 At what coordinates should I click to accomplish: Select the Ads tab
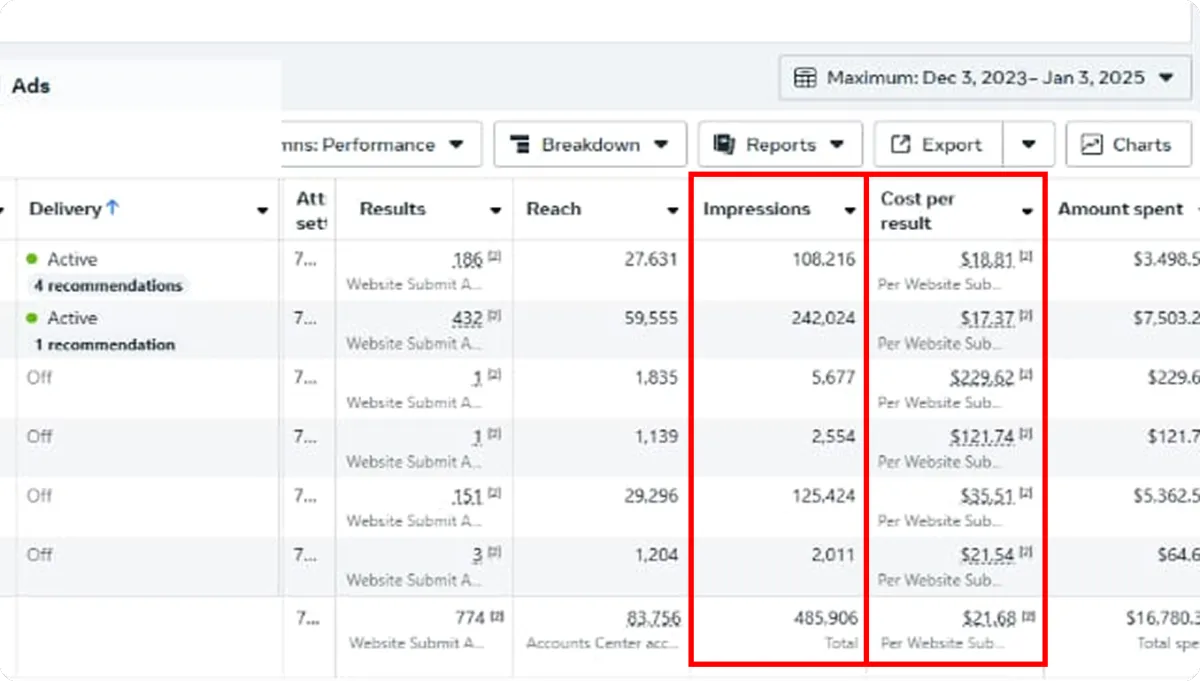(31, 86)
